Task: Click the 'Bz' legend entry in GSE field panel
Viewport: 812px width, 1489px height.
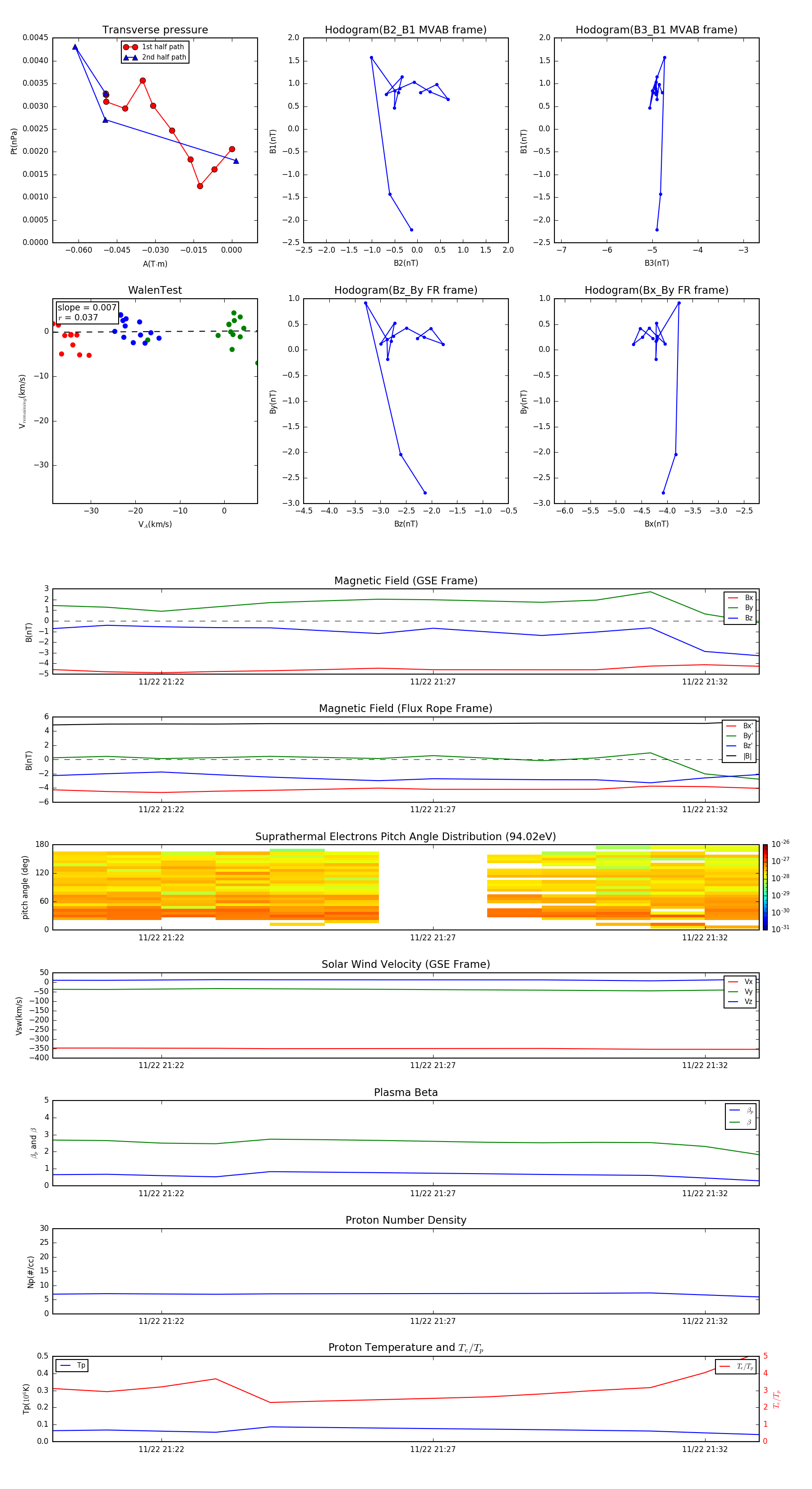Action: (740, 618)
